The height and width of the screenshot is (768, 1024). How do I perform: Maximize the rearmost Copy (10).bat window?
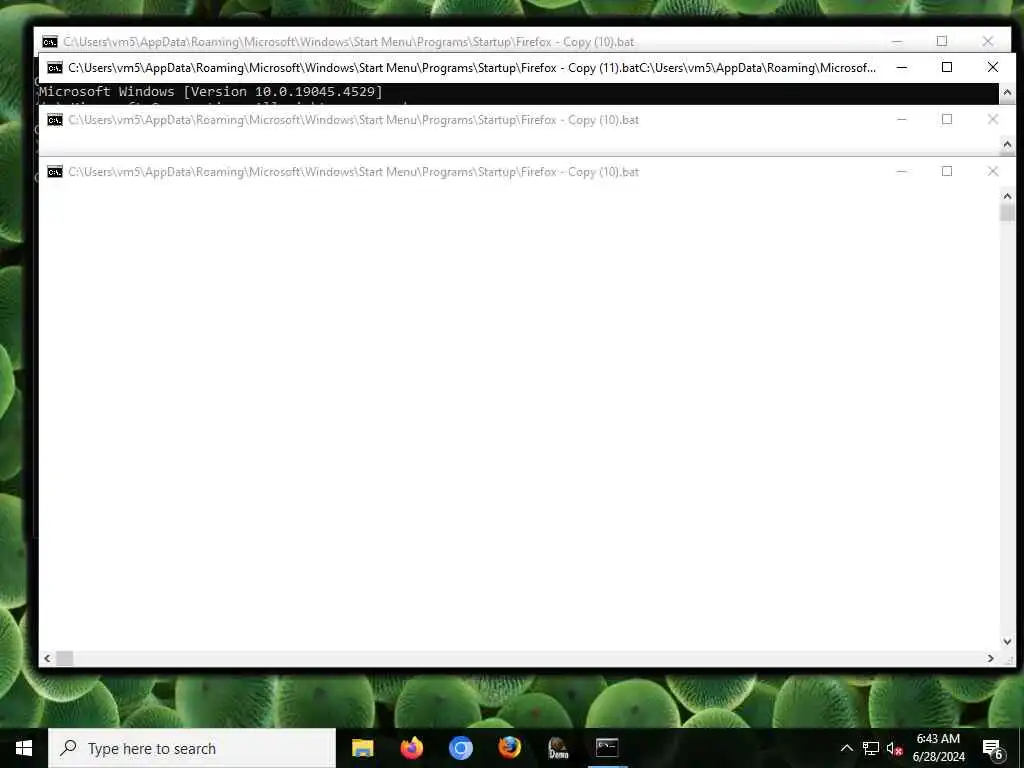point(942,41)
